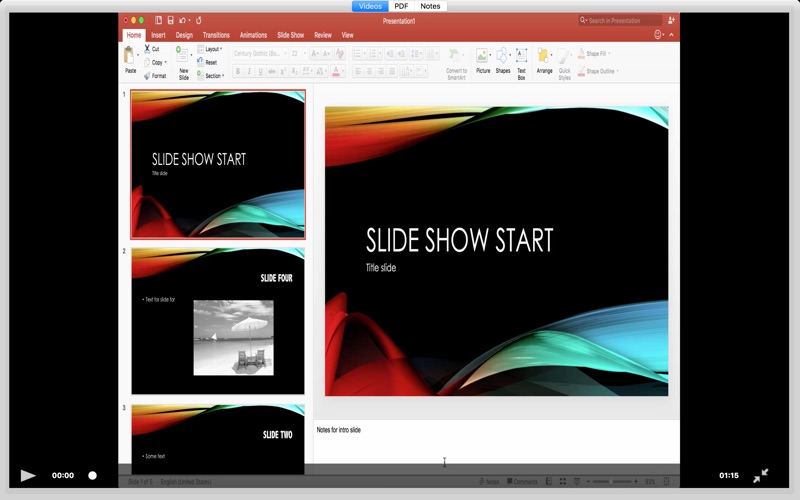Image resolution: width=800 pixels, height=500 pixels.
Task: Open Quick Styles icon
Action: pyautogui.click(x=563, y=56)
